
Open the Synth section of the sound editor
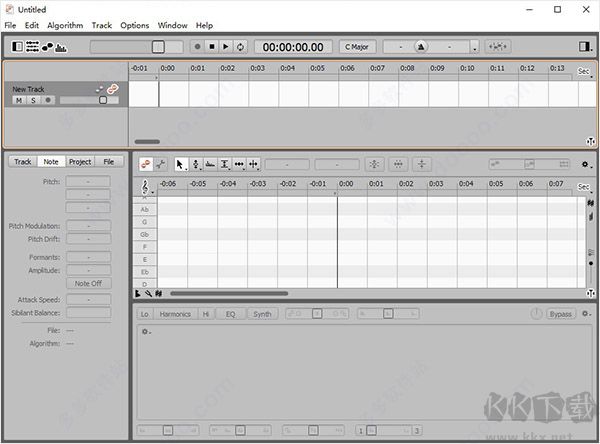coord(262,314)
